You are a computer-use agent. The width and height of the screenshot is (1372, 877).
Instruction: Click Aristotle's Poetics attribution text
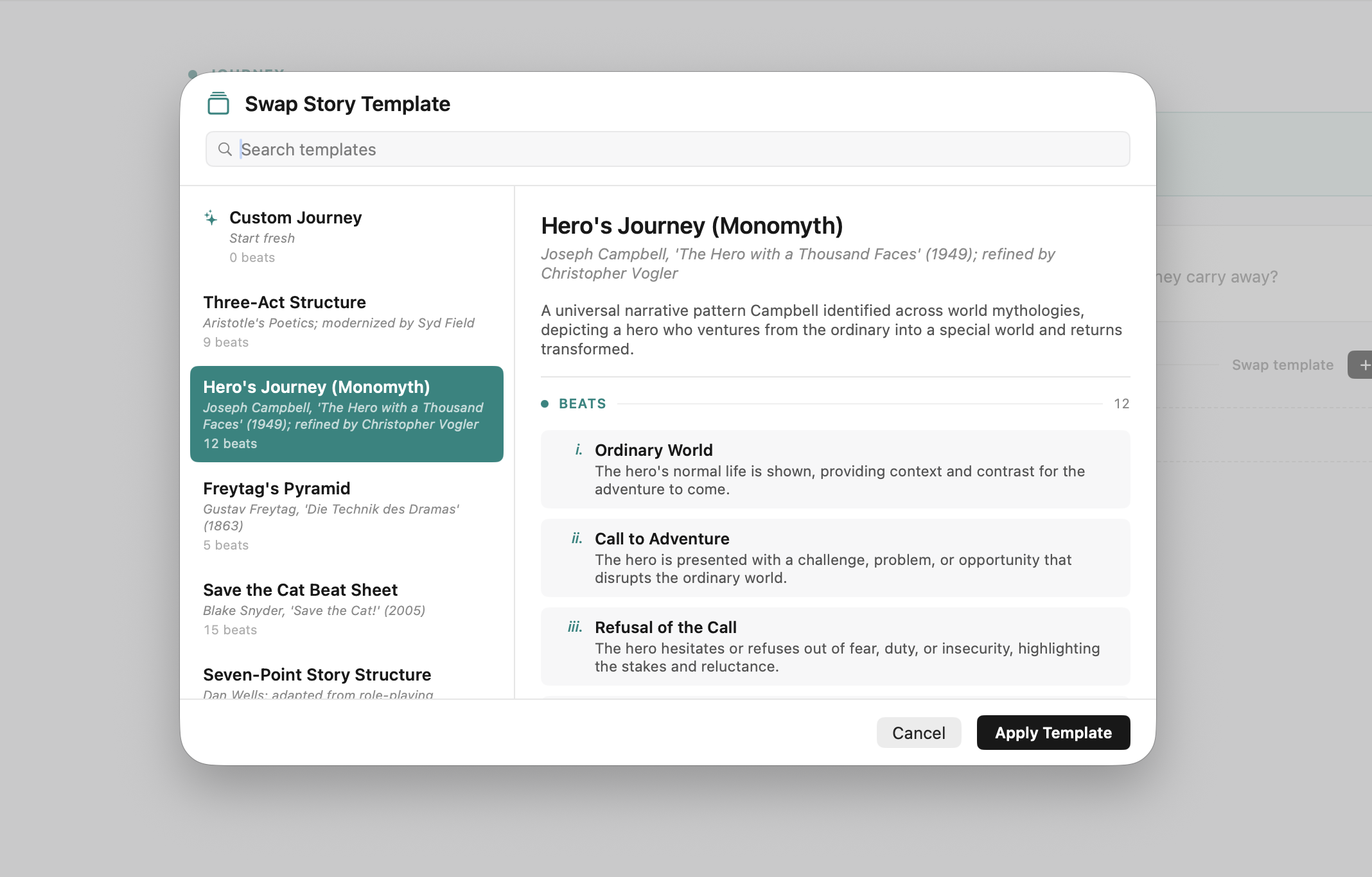(339, 323)
